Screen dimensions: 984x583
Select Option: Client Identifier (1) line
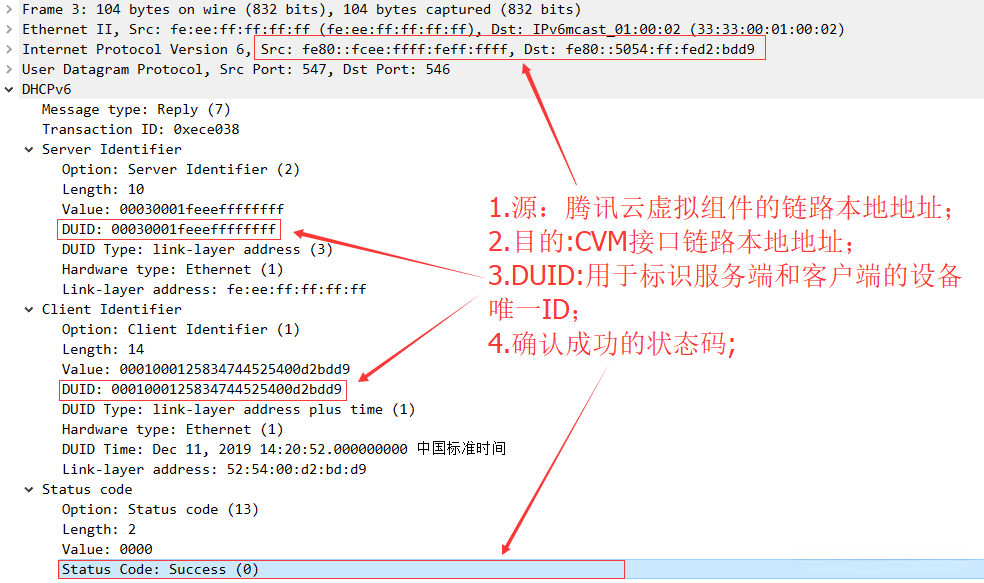tap(181, 329)
